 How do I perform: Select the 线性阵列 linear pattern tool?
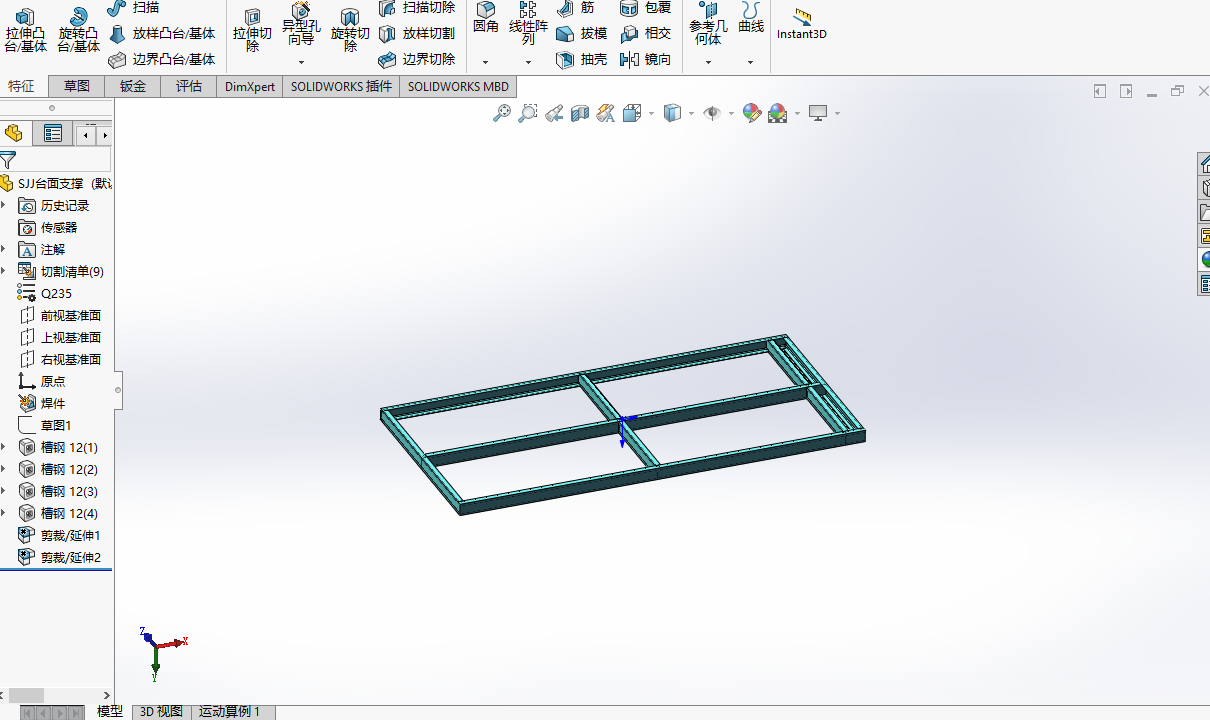tap(528, 24)
